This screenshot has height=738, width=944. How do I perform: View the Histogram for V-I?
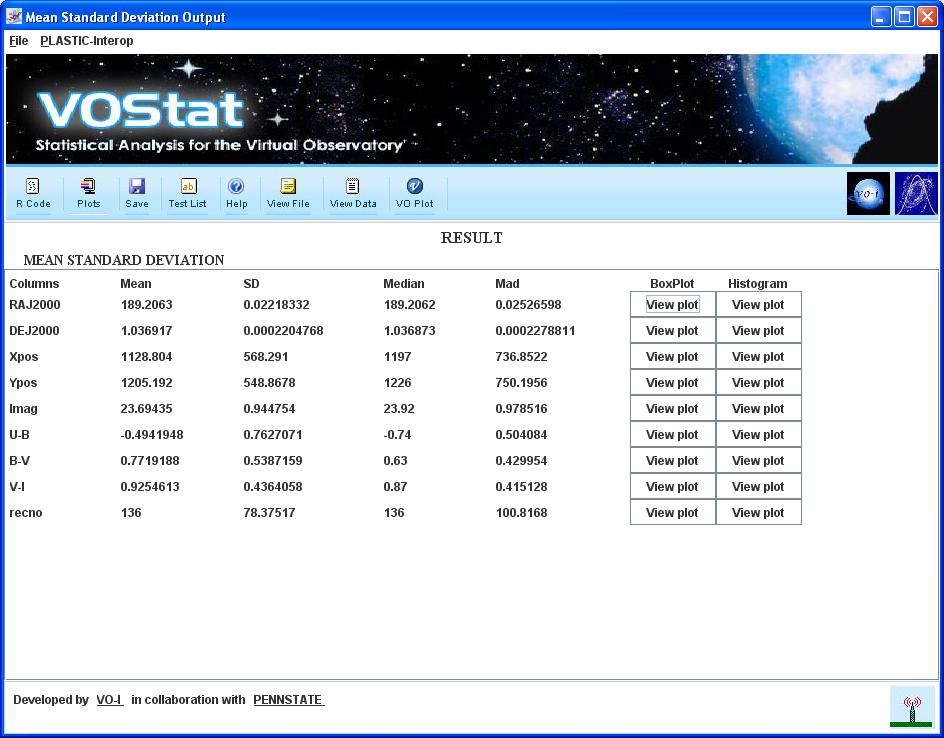pos(758,486)
